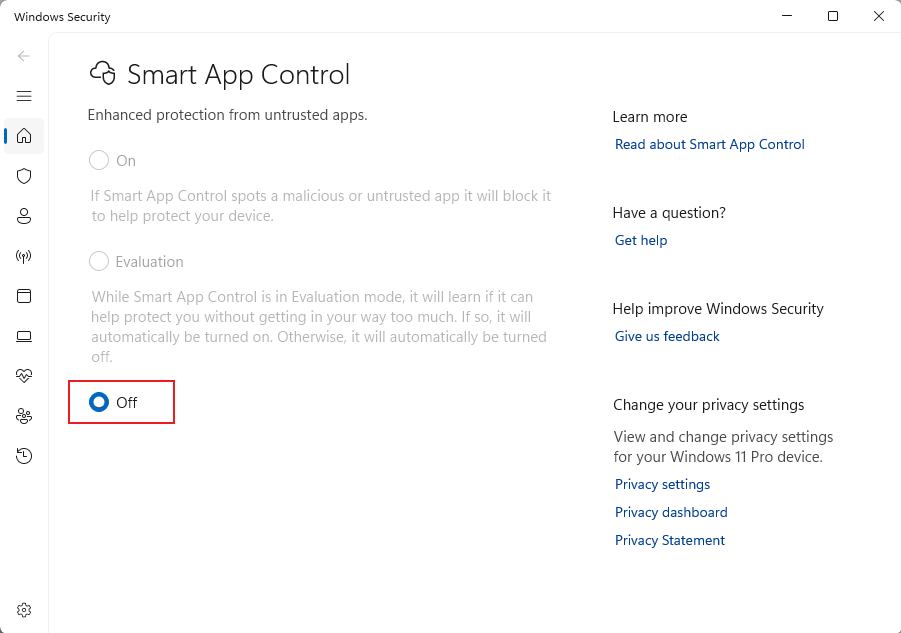Open the Privacy Statement link

point(670,541)
